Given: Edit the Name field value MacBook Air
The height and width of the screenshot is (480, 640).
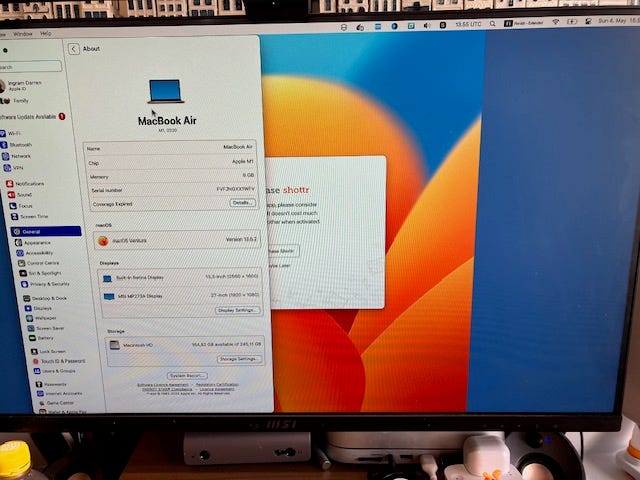Looking at the screenshot, I should click(238, 147).
